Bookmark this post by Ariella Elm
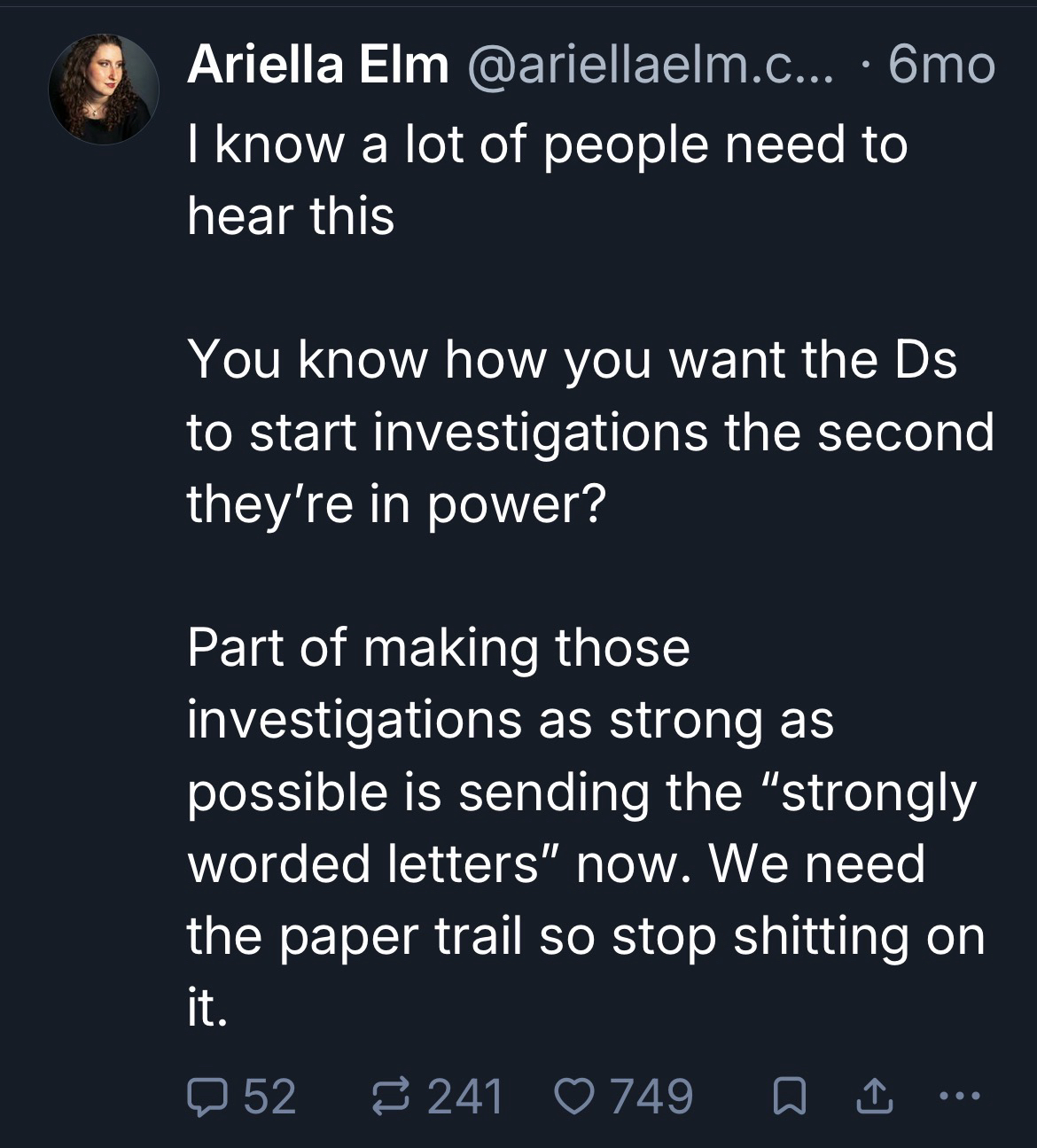The image size is (1037, 1148). click(x=785, y=1098)
